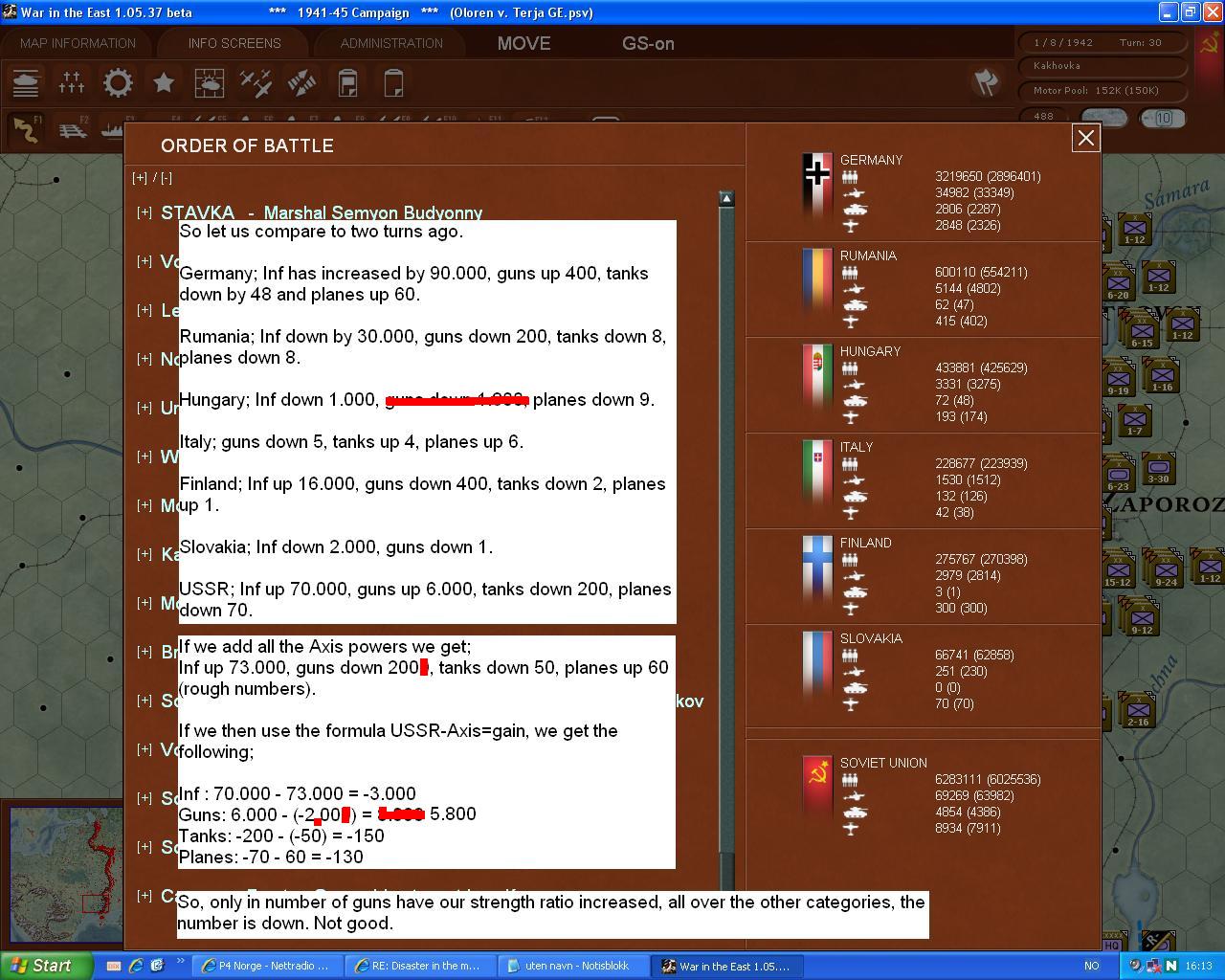Open the weather map icon
Screen dimensions: 1225x980
pos(210,83)
